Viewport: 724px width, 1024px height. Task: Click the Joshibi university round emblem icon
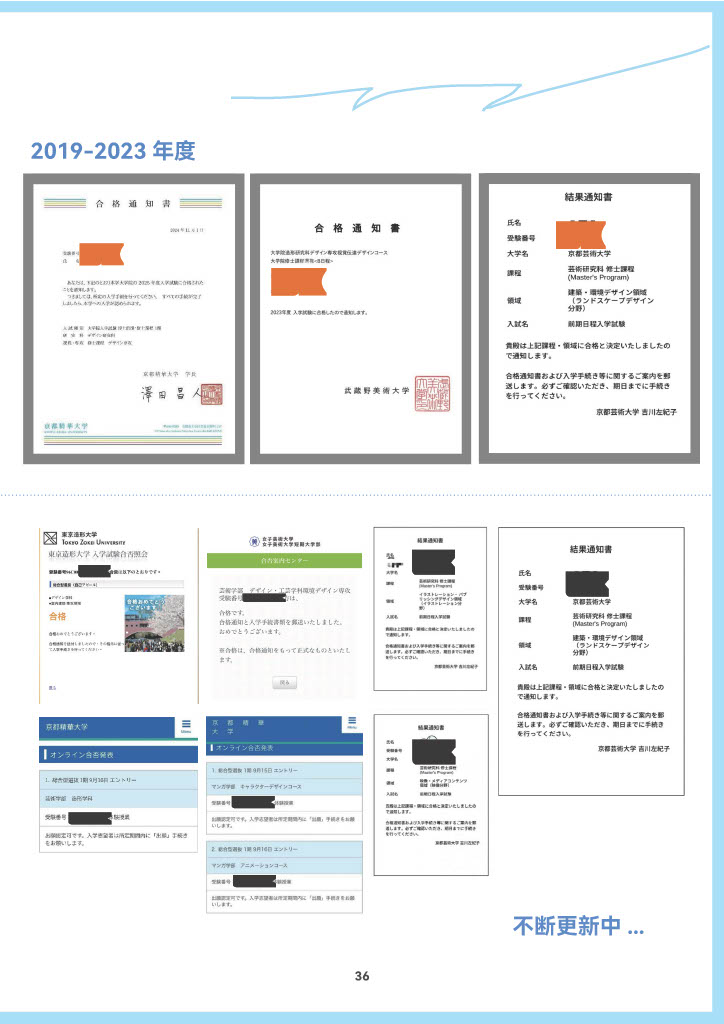point(256,540)
